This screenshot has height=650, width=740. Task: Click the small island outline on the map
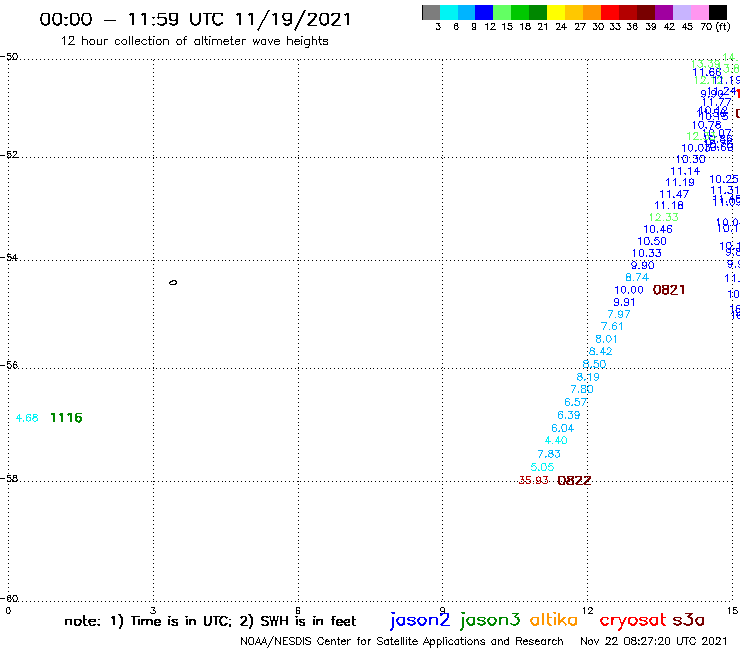tap(173, 283)
